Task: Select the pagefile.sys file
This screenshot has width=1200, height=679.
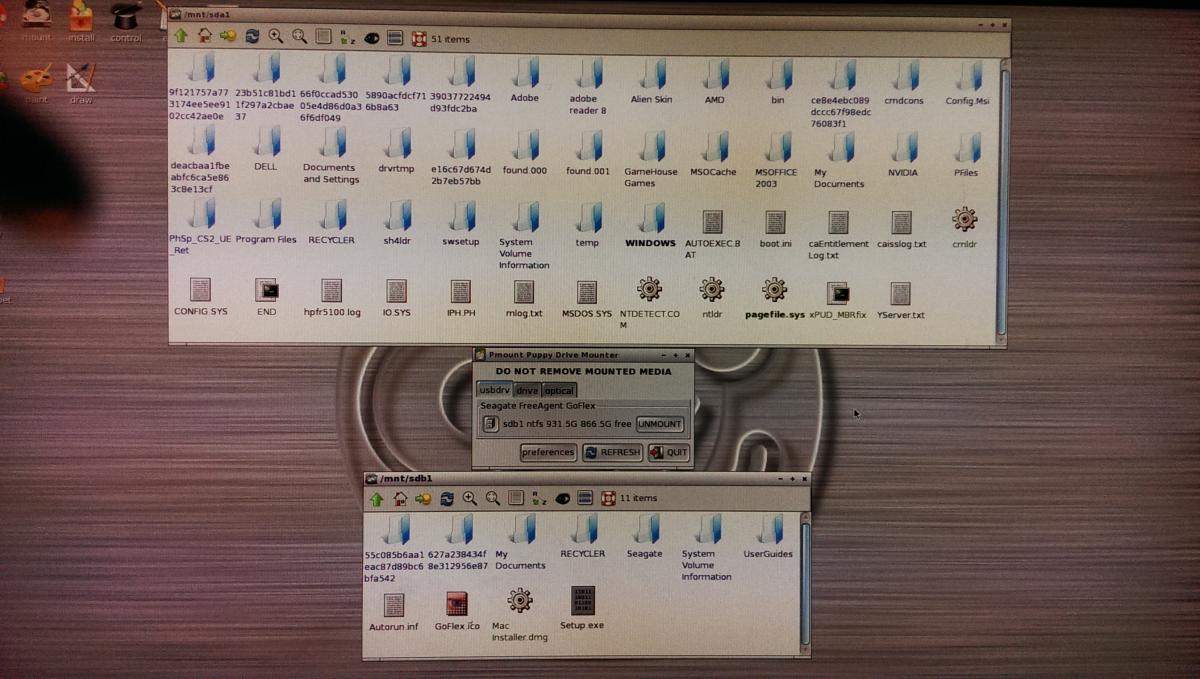Action: 775,299
